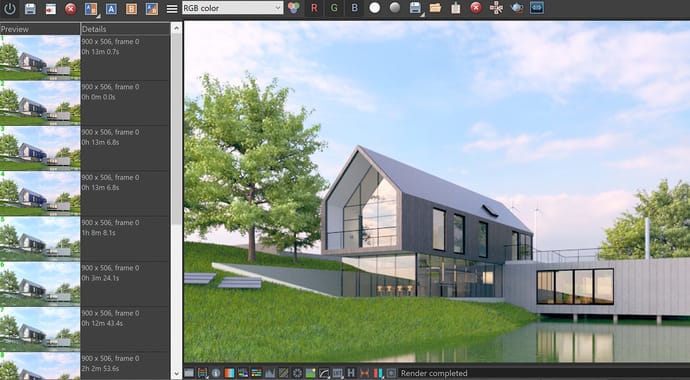Toggle the green channel G button
Image resolution: width=690 pixels, height=380 pixels.
[334, 8]
